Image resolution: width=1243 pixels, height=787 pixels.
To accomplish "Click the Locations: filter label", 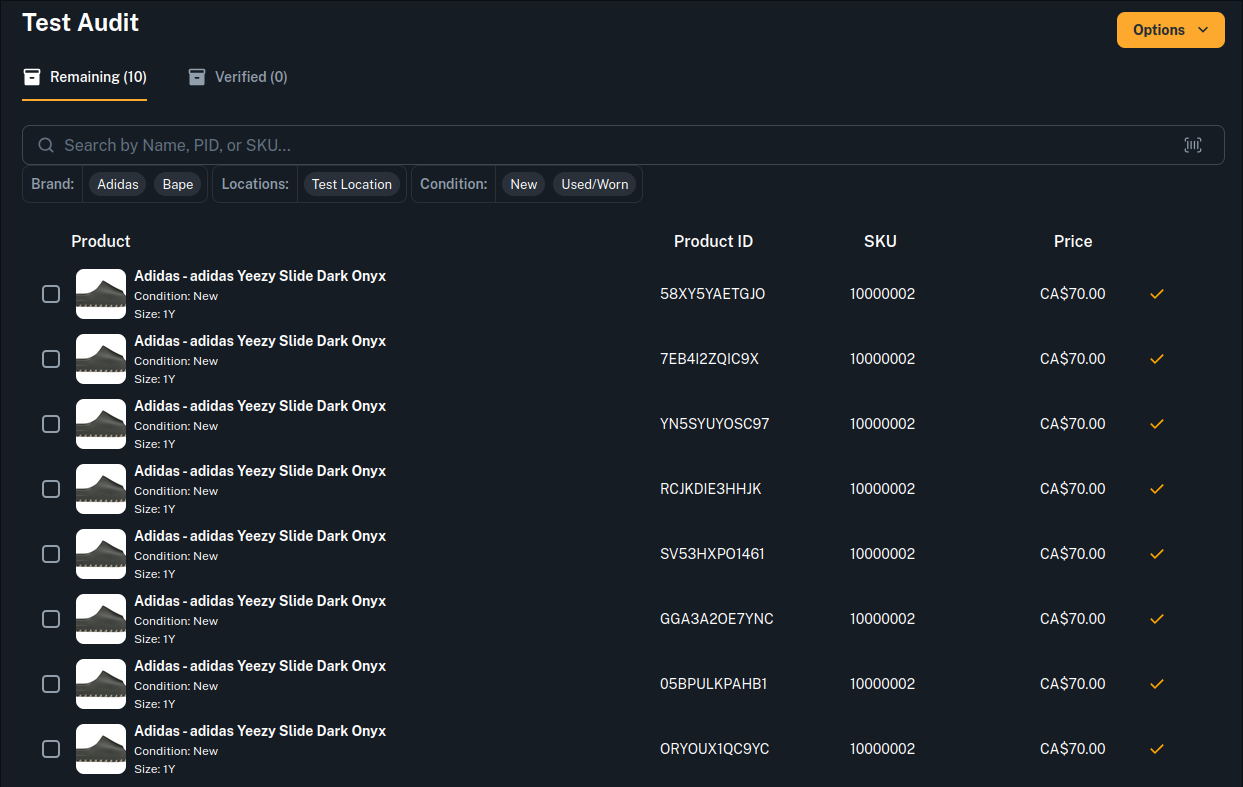I will (255, 184).
